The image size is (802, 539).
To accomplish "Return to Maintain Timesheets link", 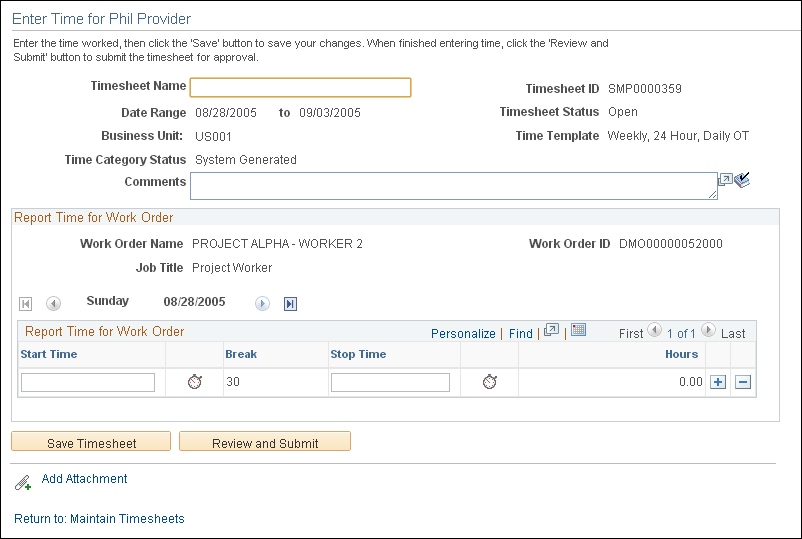I will pos(99,519).
